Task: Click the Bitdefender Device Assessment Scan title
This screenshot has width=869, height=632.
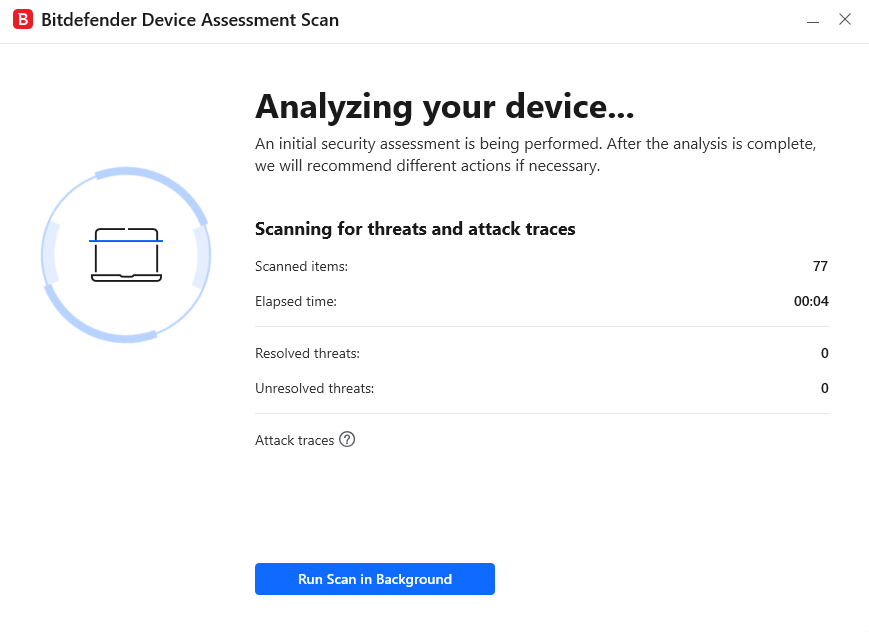Action: click(190, 20)
